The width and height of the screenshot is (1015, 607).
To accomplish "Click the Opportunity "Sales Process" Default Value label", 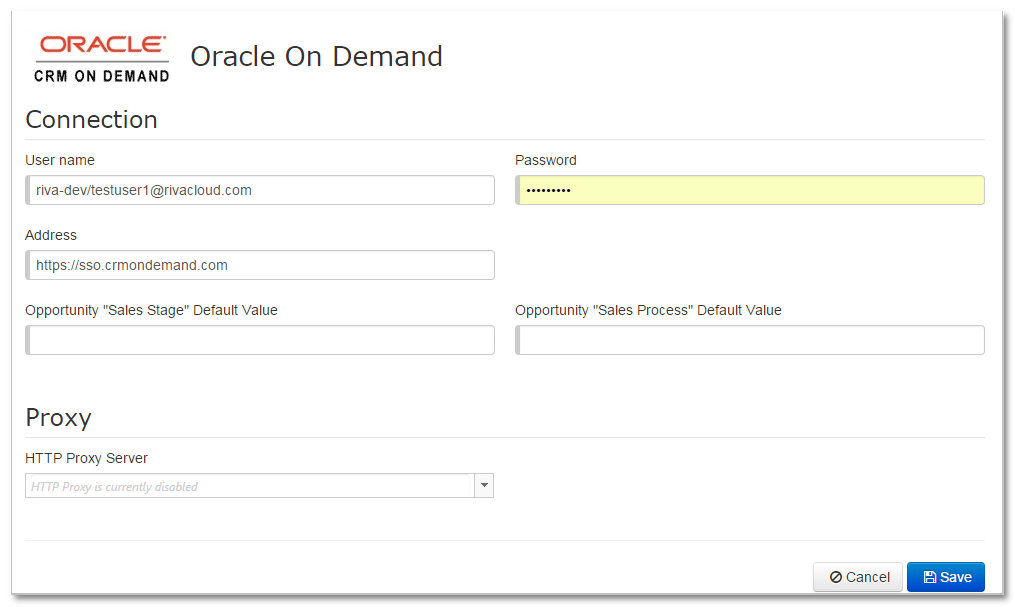I will (x=648, y=310).
